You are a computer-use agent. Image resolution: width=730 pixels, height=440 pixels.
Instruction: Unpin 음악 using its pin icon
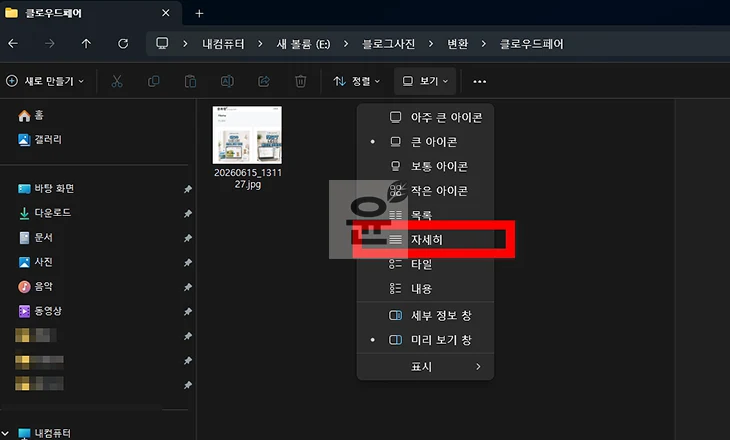(x=188, y=287)
